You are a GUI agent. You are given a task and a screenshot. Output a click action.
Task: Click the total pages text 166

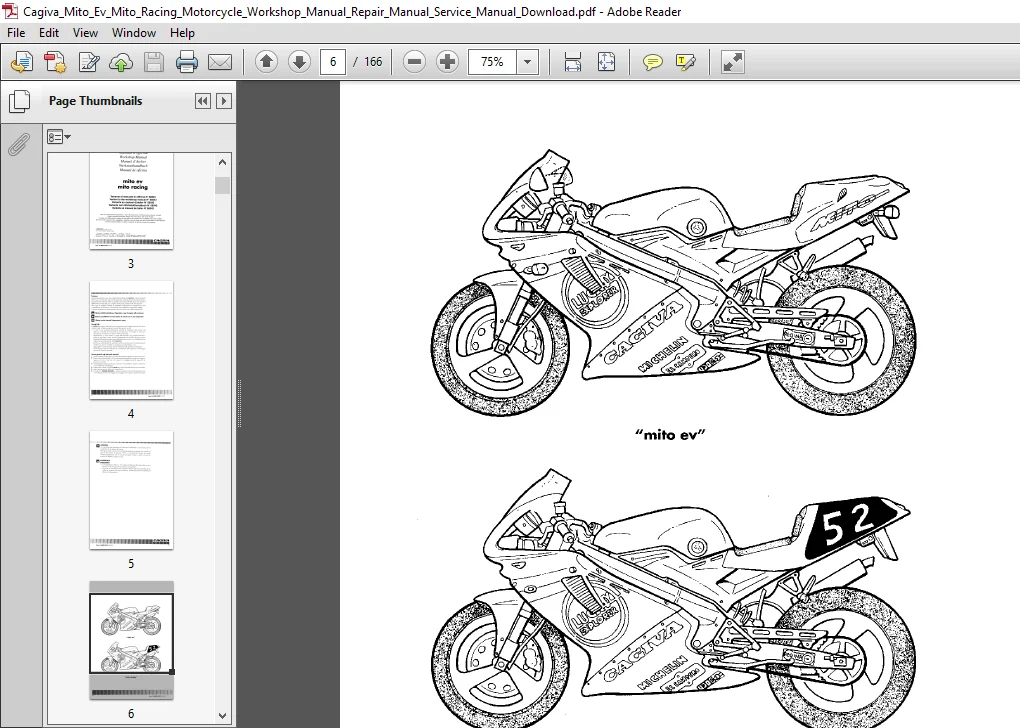pyautogui.click(x=373, y=62)
